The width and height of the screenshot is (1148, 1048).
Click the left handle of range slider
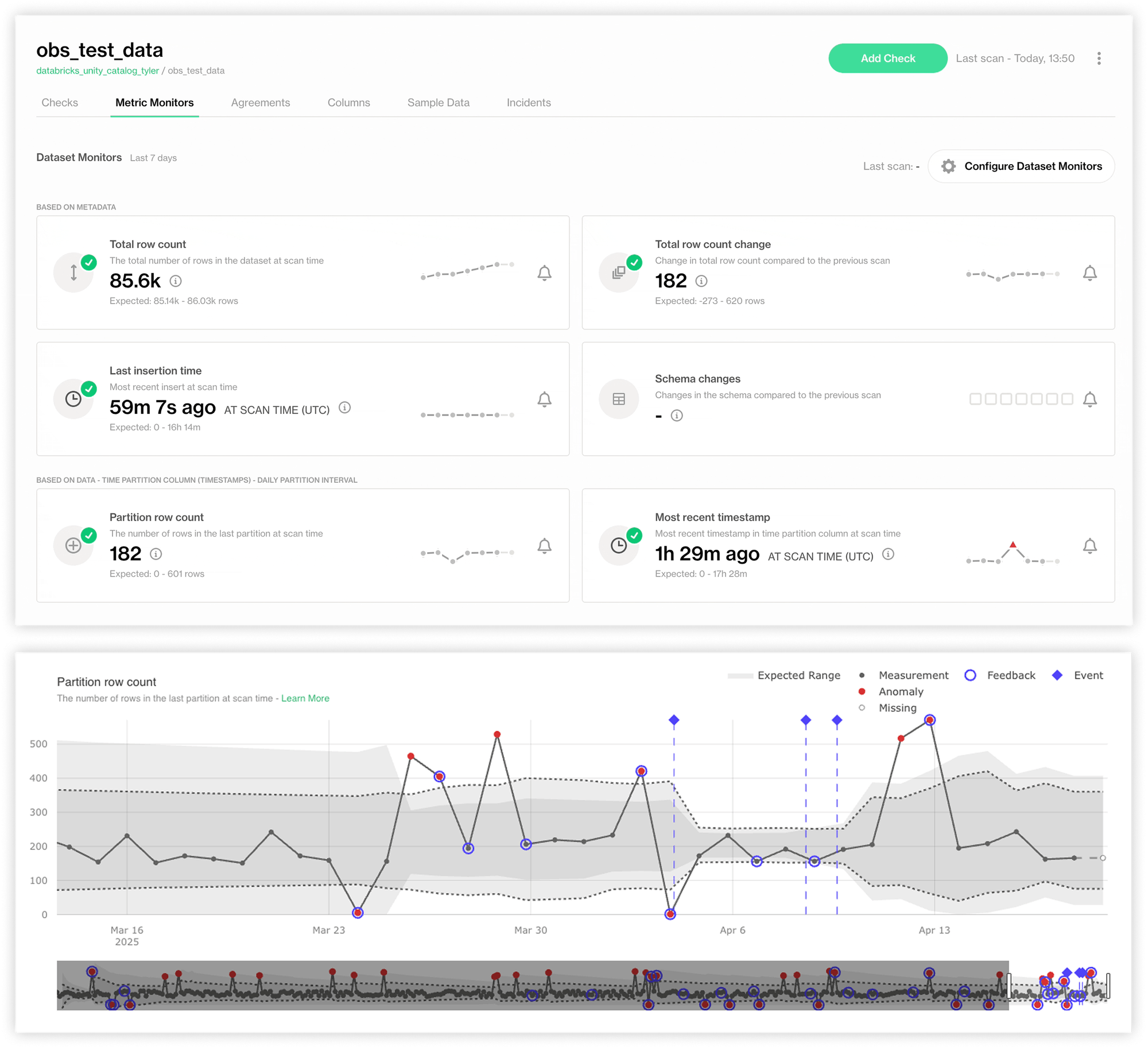[1009, 985]
